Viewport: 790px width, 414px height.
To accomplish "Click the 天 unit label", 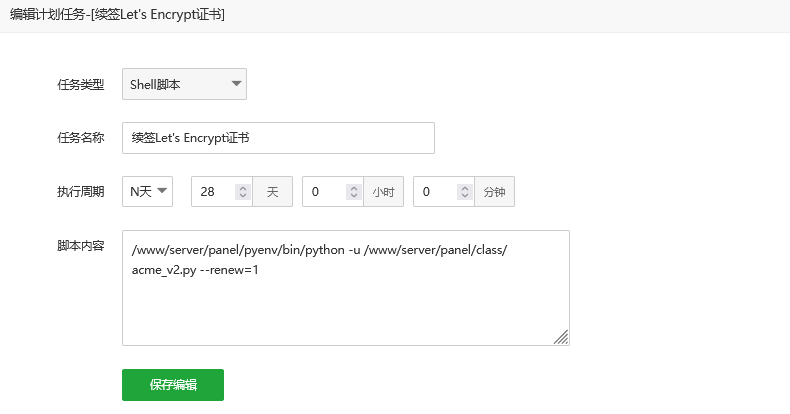I will pos(273,191).
